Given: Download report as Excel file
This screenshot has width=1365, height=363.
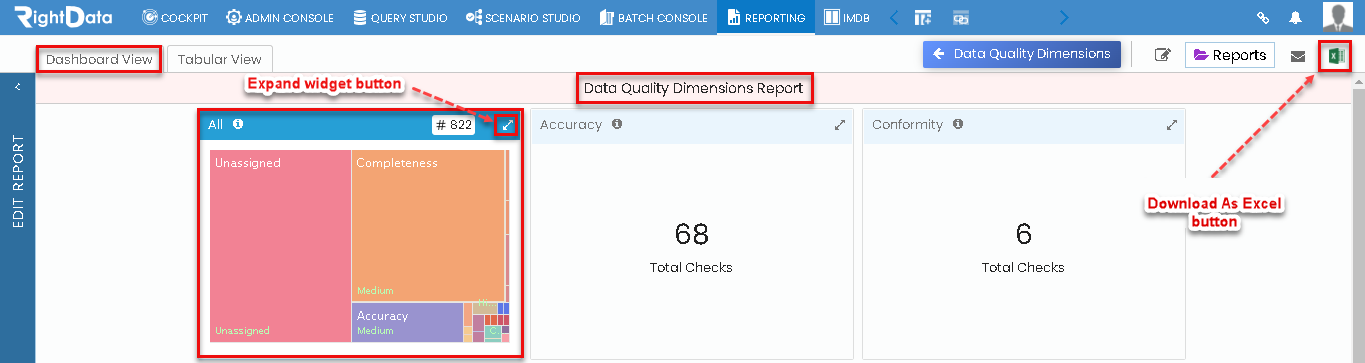Looking at the screenshot, I should (1334, 56).
